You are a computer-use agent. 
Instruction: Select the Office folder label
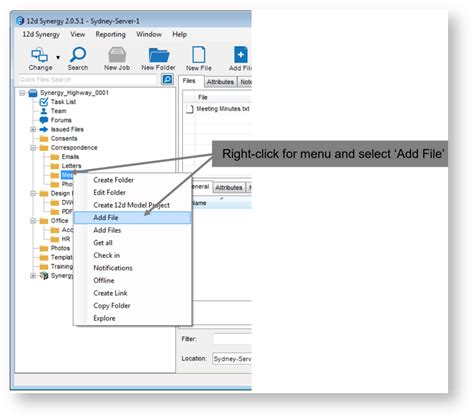pyautogui.click(x=59, y=221)
